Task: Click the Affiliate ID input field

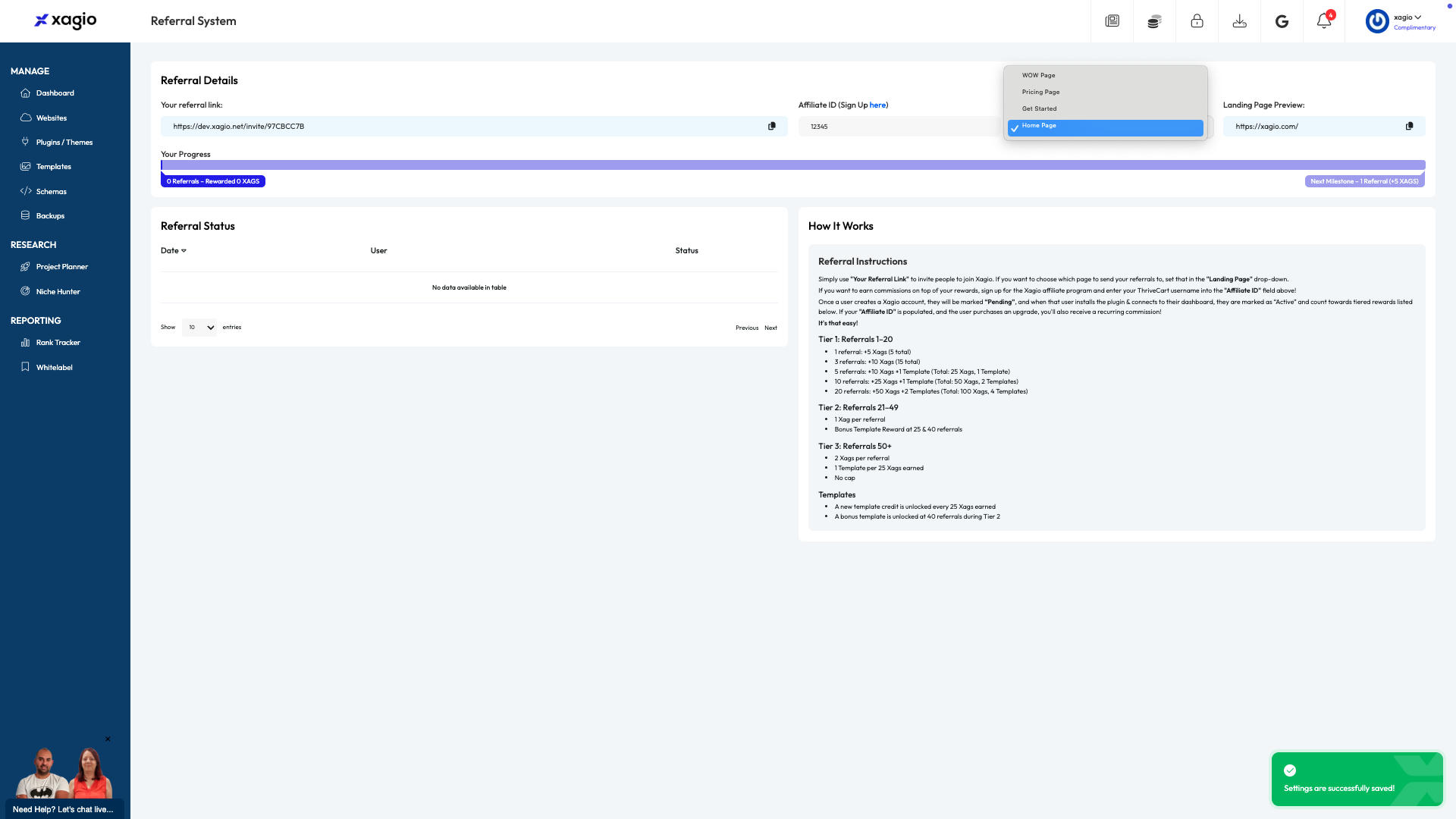Action: click(901, 127)
